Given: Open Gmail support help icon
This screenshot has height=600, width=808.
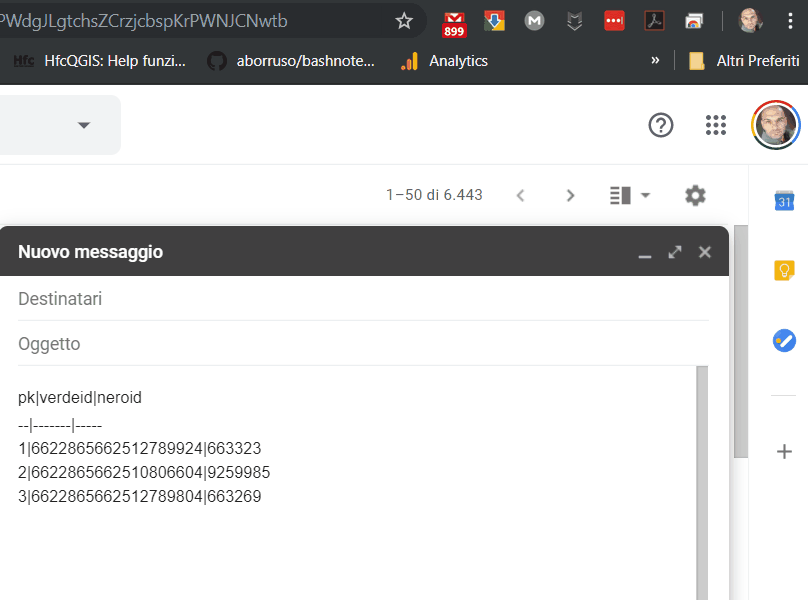Looking at the screenshot, I should coord(661,125).
